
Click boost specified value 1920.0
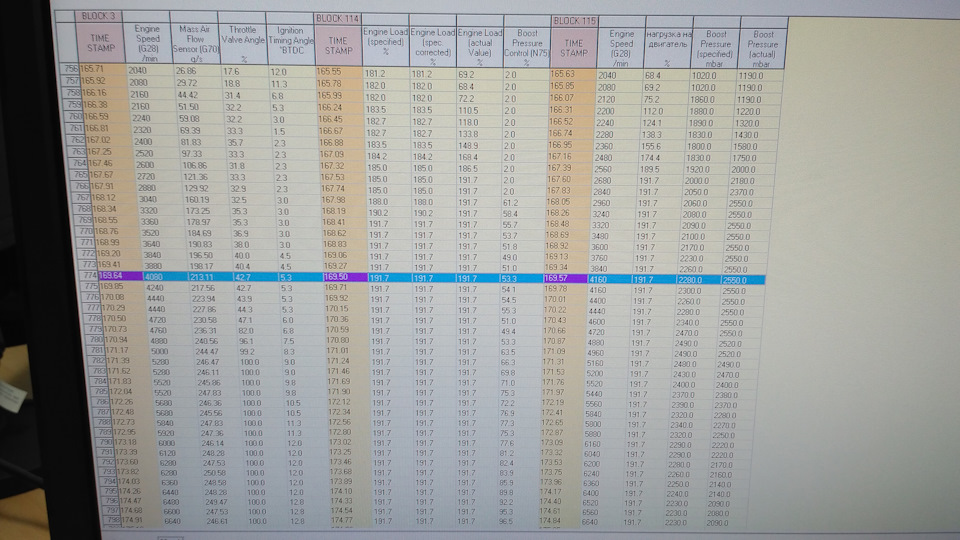(x=700, y=169)
